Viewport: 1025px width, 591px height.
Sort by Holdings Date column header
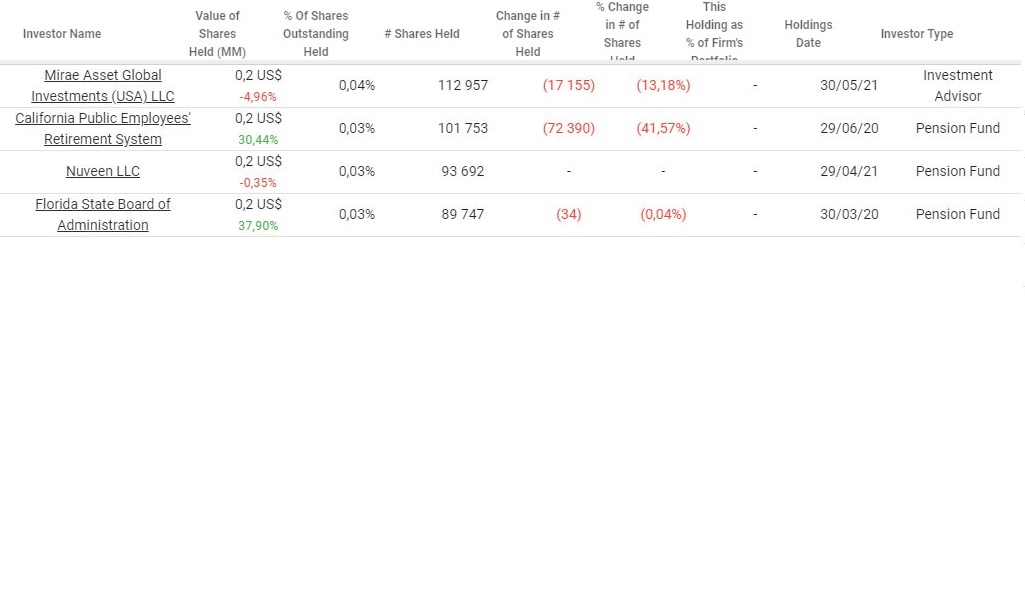click(x=808, y=34)
